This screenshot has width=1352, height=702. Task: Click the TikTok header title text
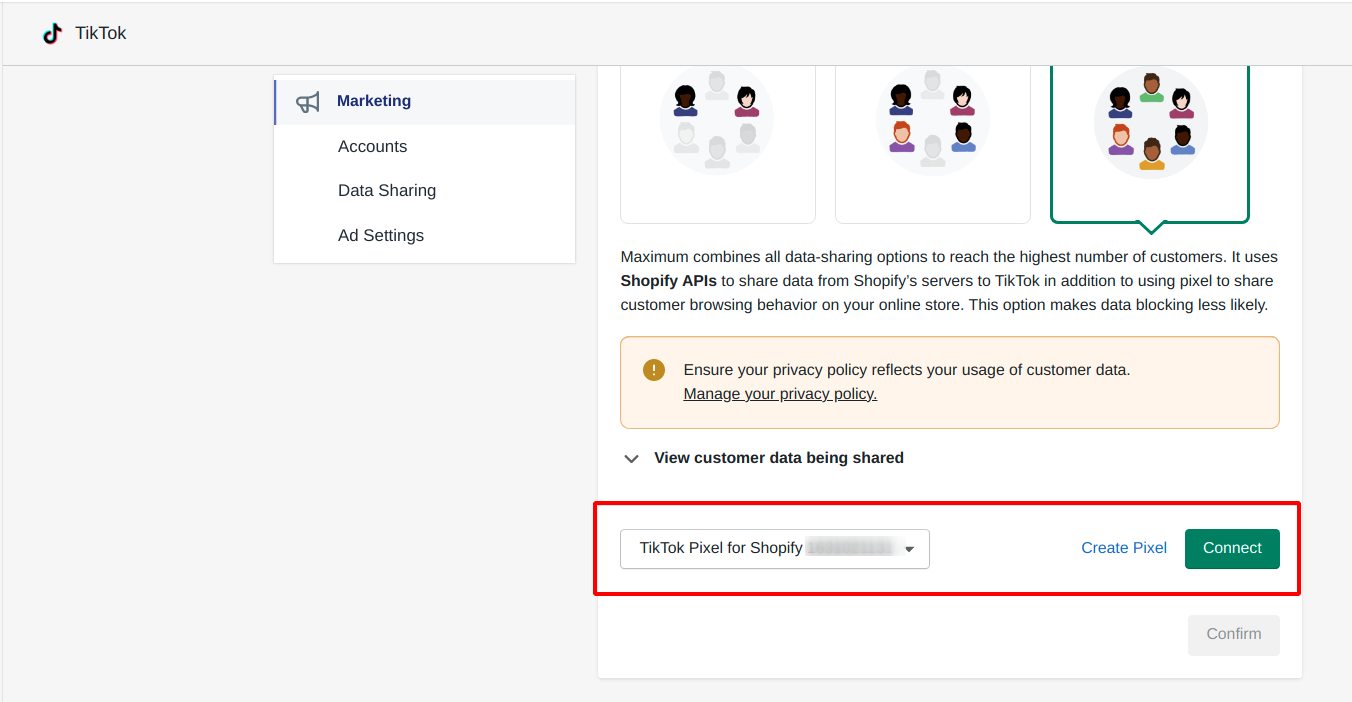(x=101, y=33)
